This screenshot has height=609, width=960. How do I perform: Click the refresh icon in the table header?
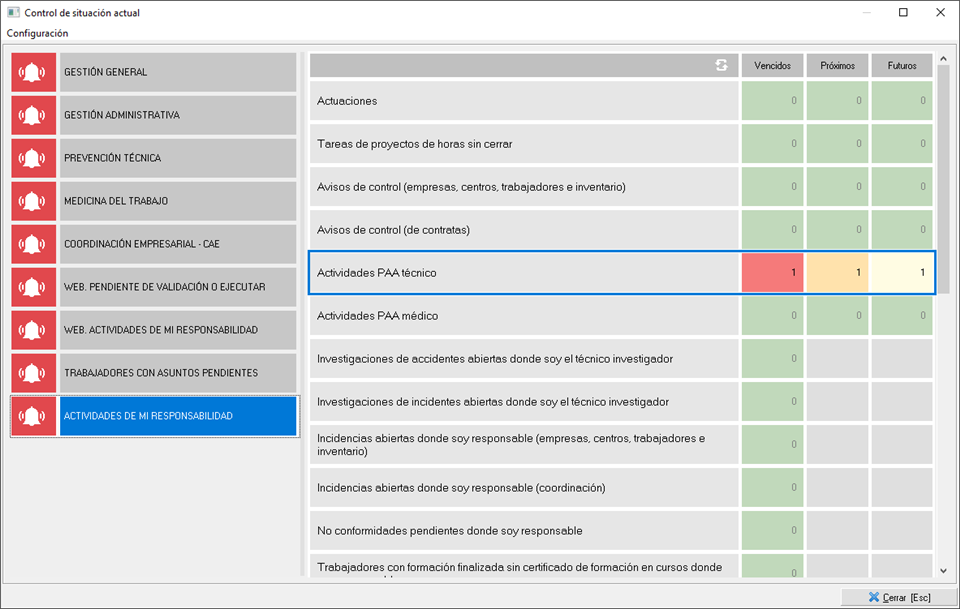pos(721,65)
